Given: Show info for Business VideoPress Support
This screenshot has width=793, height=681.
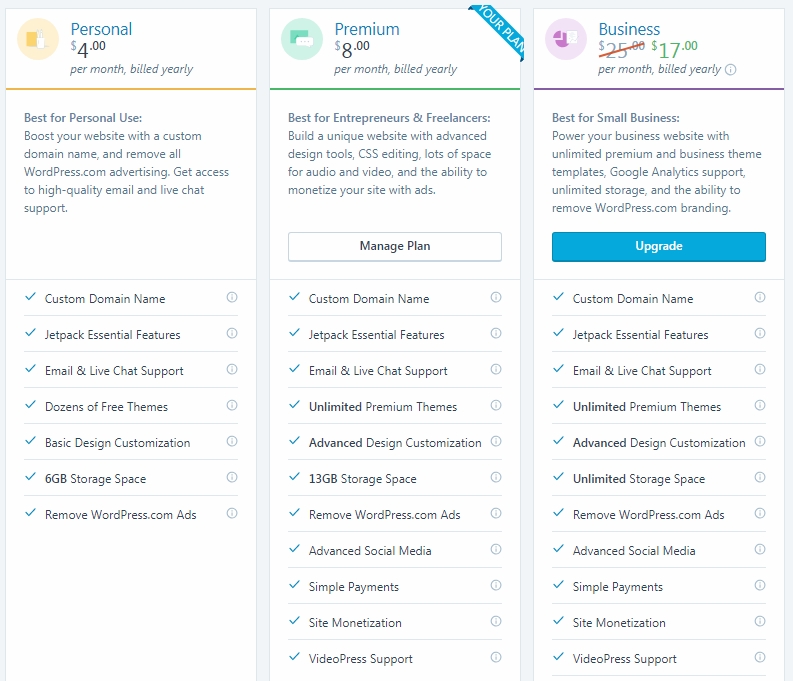Looking at the screenshot, I should pyautogui.click(x=760, y=658).
